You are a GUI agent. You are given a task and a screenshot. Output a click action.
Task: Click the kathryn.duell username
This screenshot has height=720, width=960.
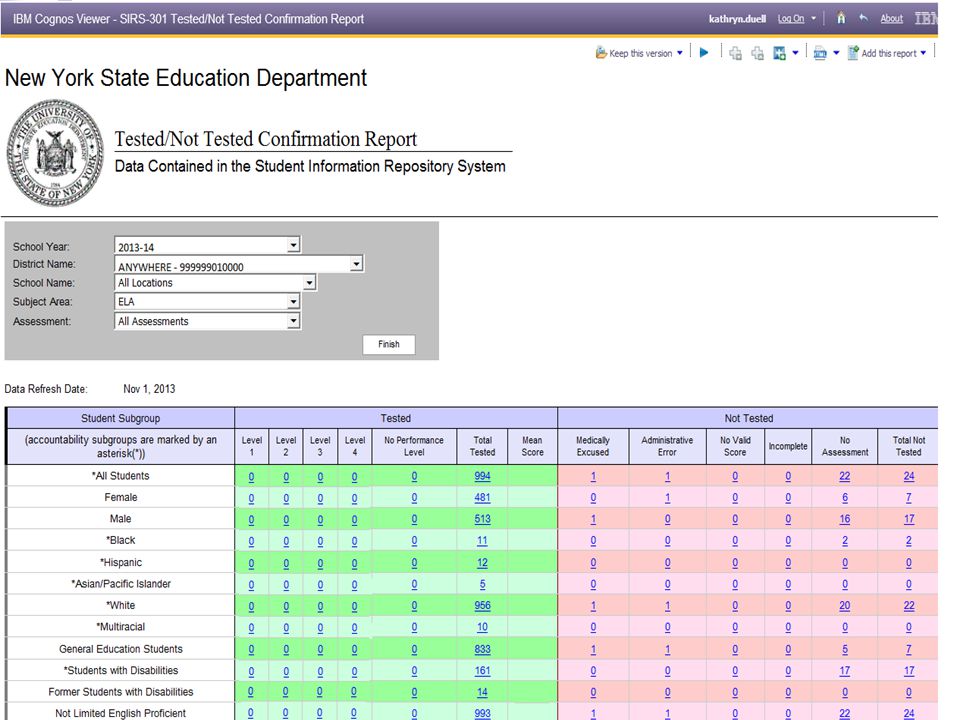click(737, 18)
